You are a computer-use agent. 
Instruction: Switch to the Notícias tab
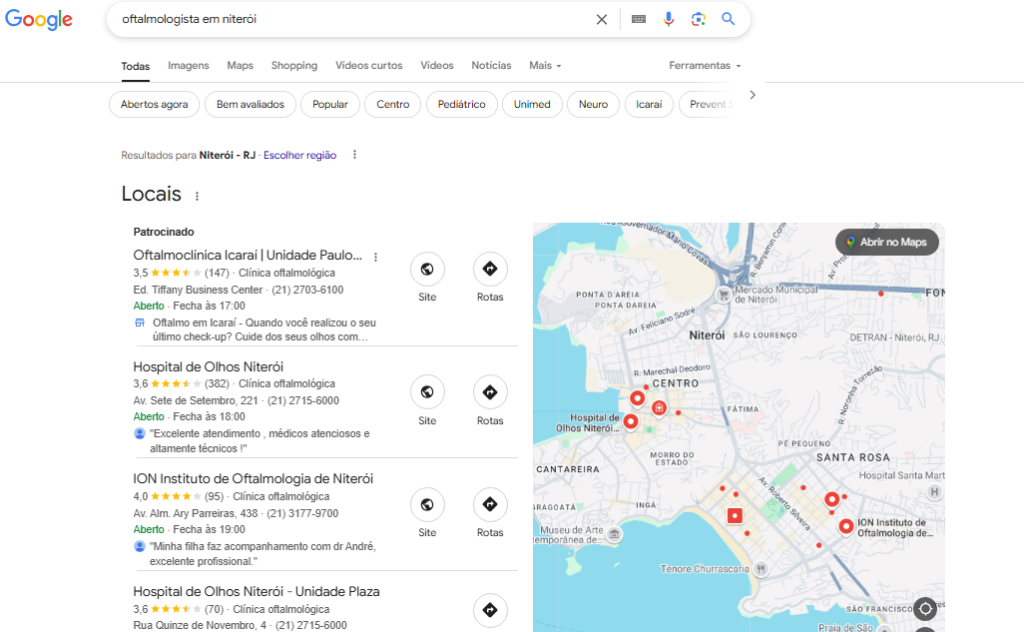point(491,65)
